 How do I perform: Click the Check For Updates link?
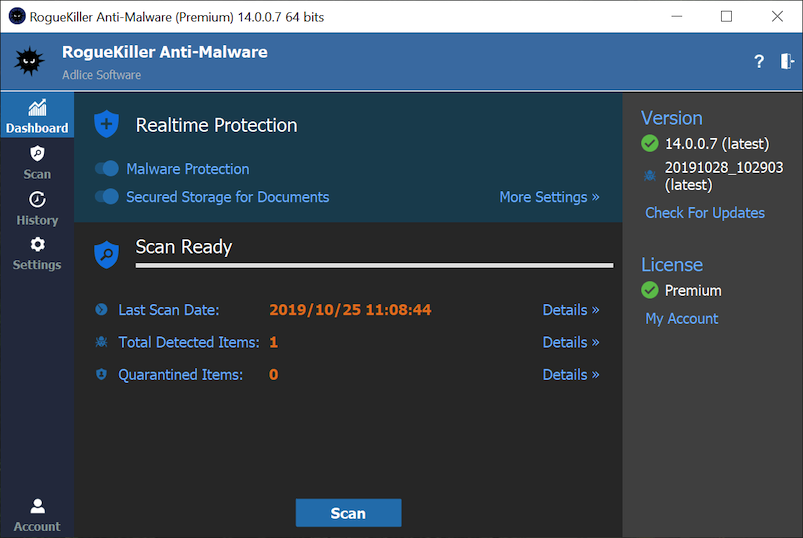pos(704,213)
